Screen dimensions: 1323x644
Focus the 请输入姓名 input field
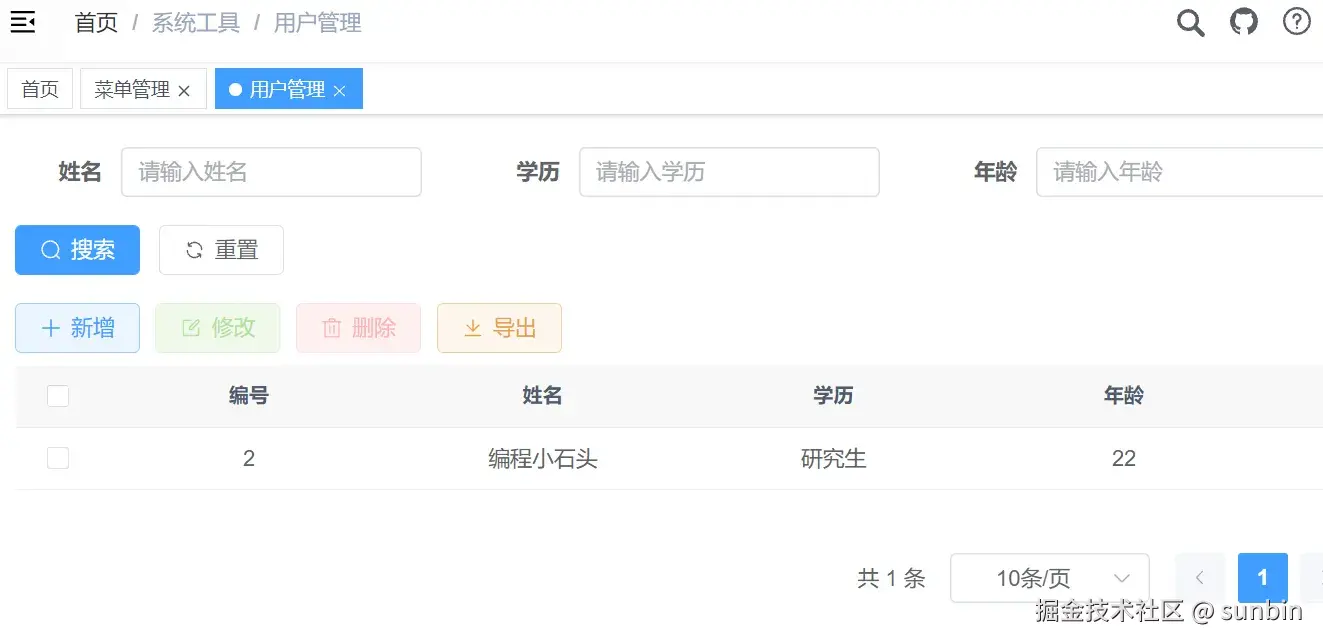(271, 172)
